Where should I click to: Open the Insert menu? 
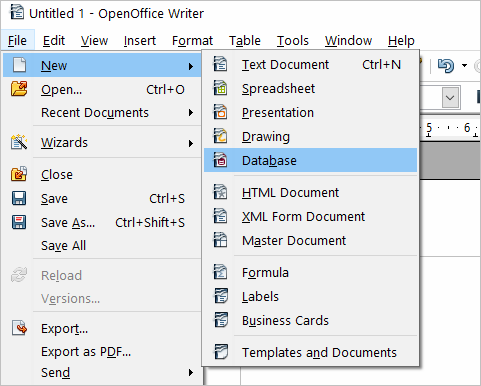click(x=140, y=41)
